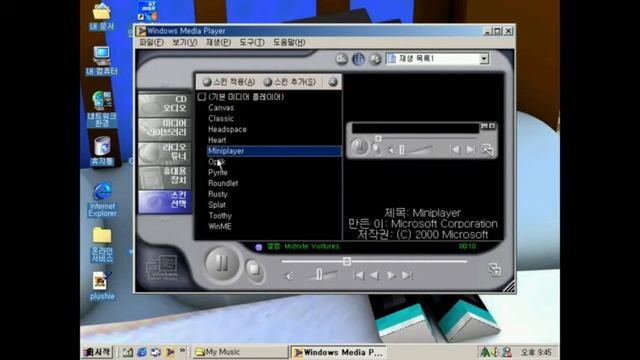Click Midnite Vultures now playing text
640x360 pixels.
[x=311, y=247]
